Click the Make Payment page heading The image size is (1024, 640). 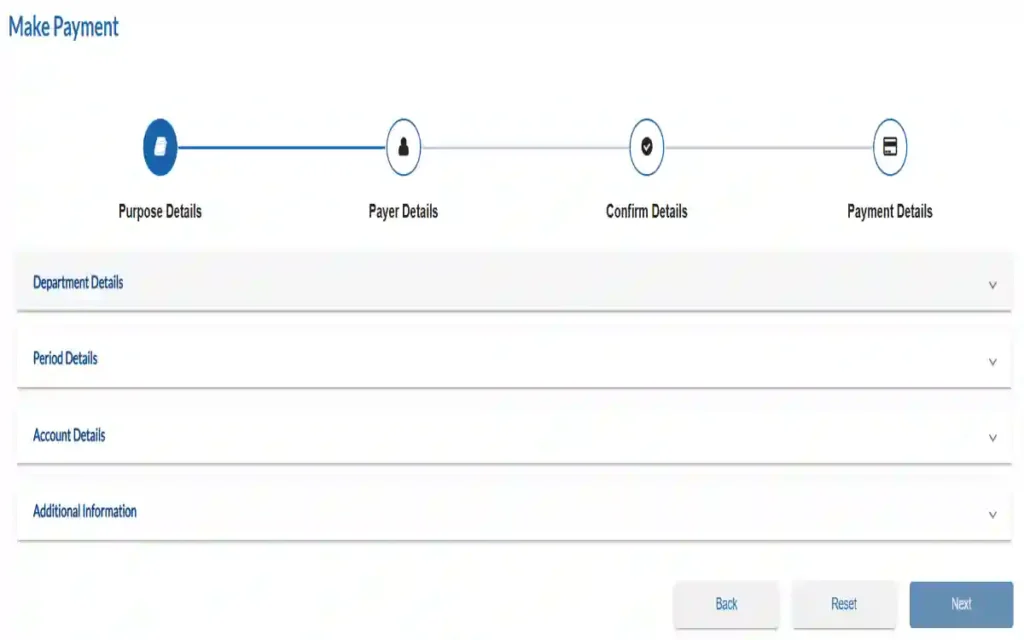point(63,27)
